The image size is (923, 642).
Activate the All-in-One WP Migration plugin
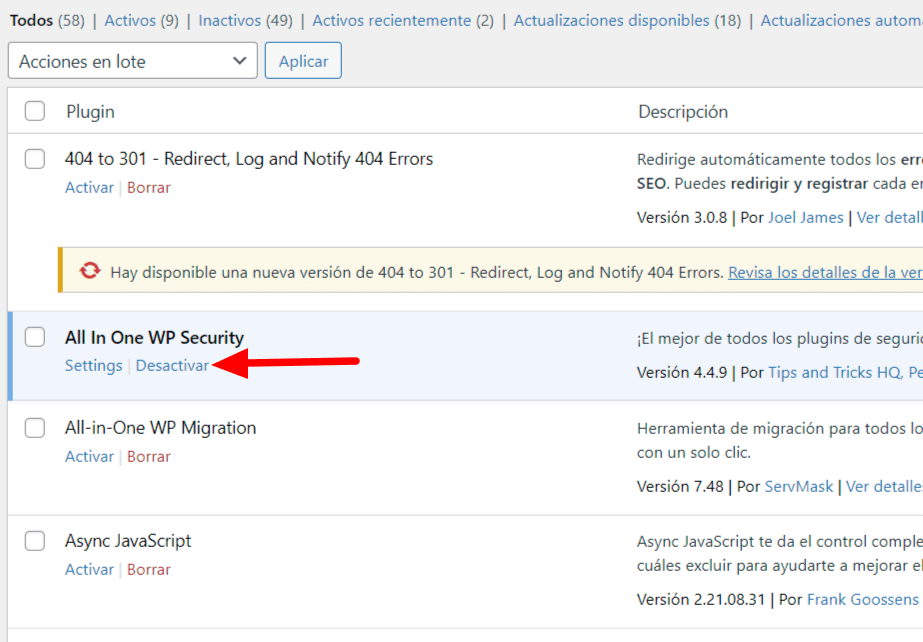tap(89, 457)
